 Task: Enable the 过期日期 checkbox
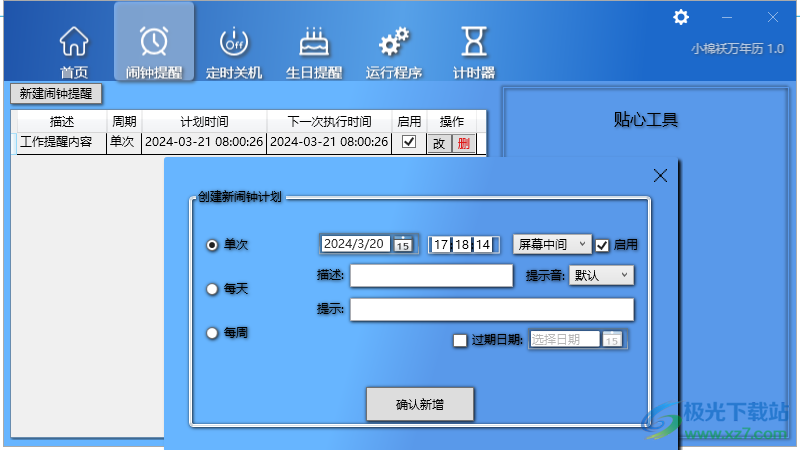point(460,340)
